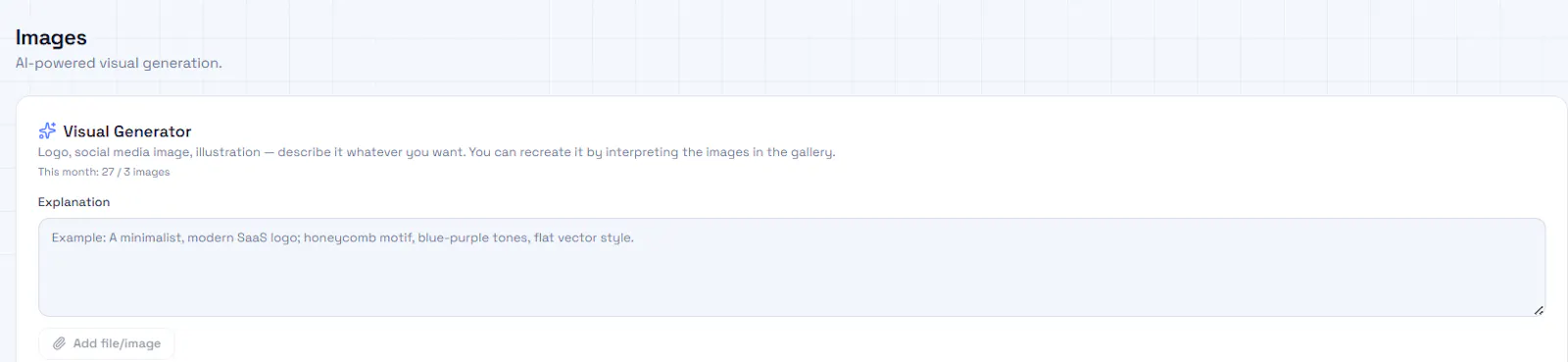Image resolution: width=1568 pixels, height=362 pixels.
Task: Click the paperclip attachment icon
Action: click(x=59, y=343)
